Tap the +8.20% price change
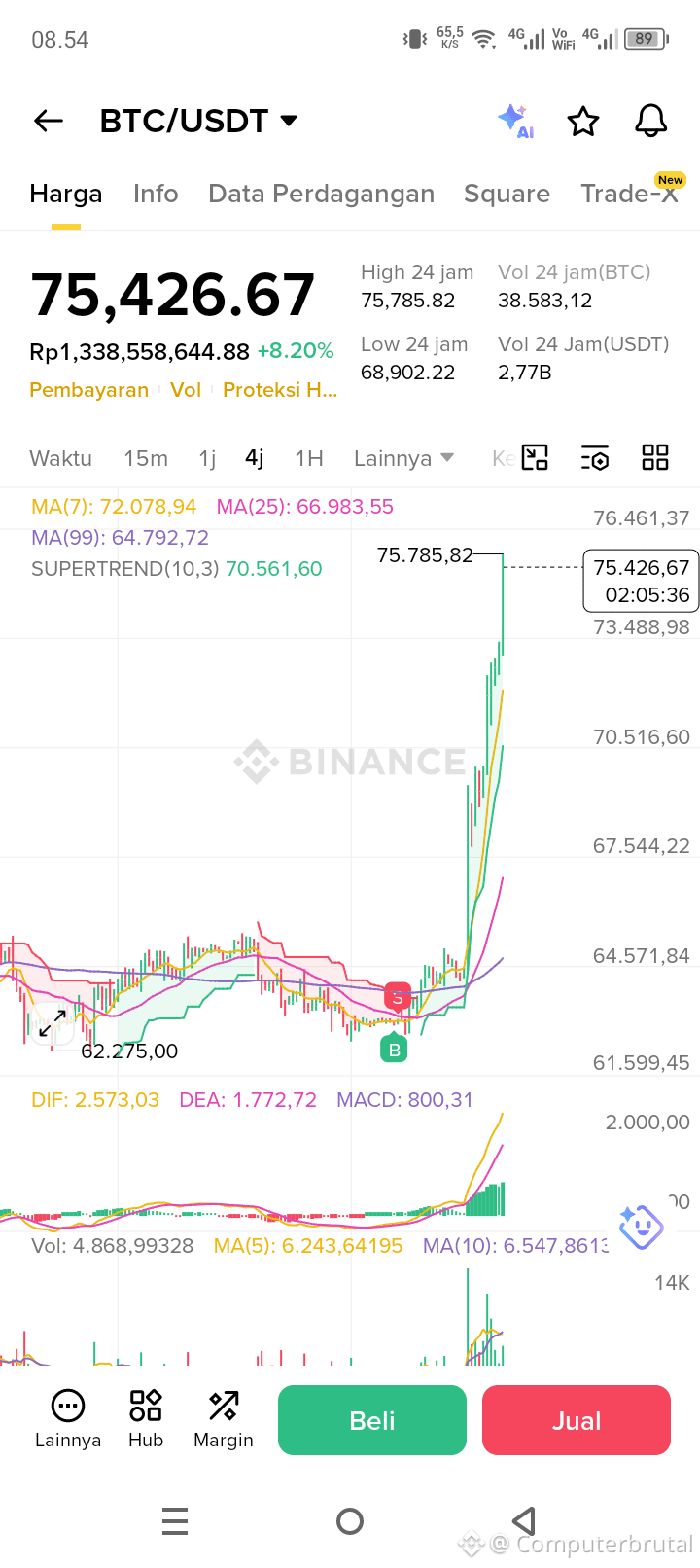 pos(296,351)
